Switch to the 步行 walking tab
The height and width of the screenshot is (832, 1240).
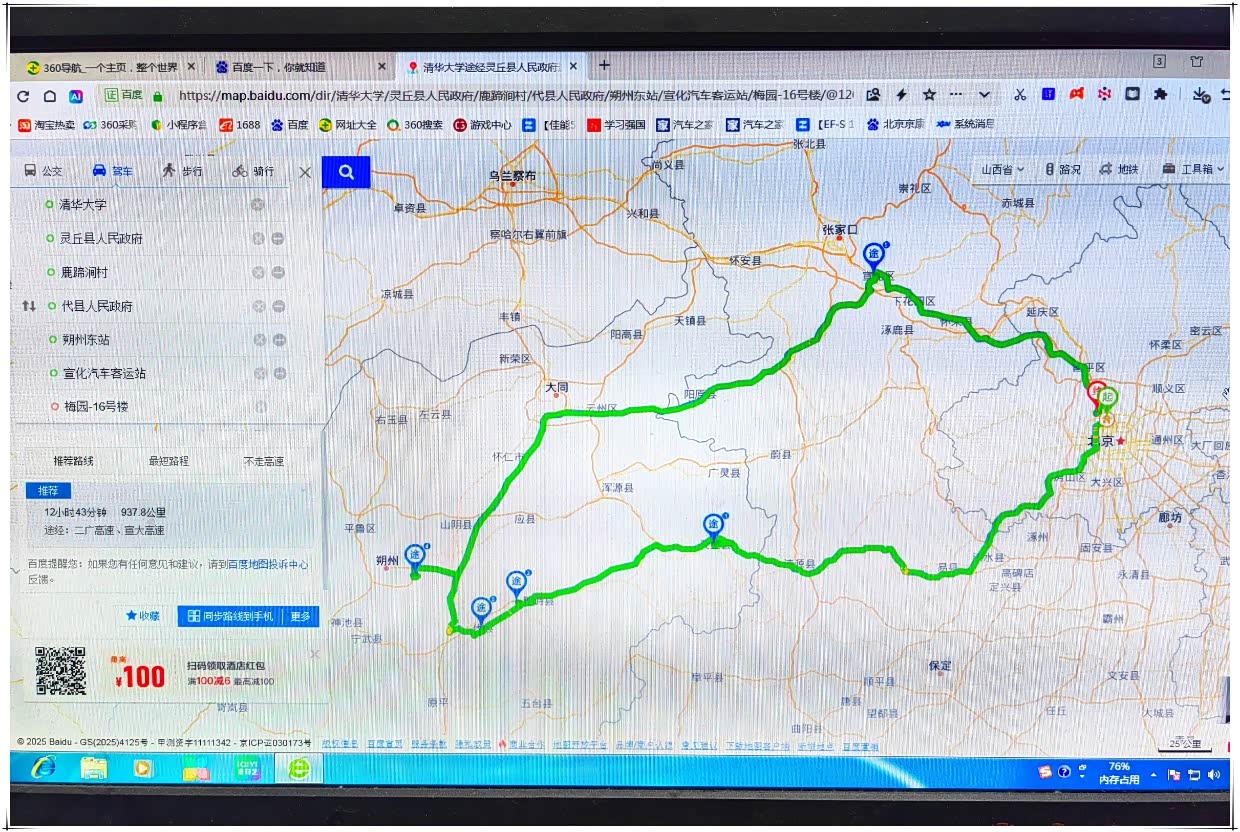(182, 171)
